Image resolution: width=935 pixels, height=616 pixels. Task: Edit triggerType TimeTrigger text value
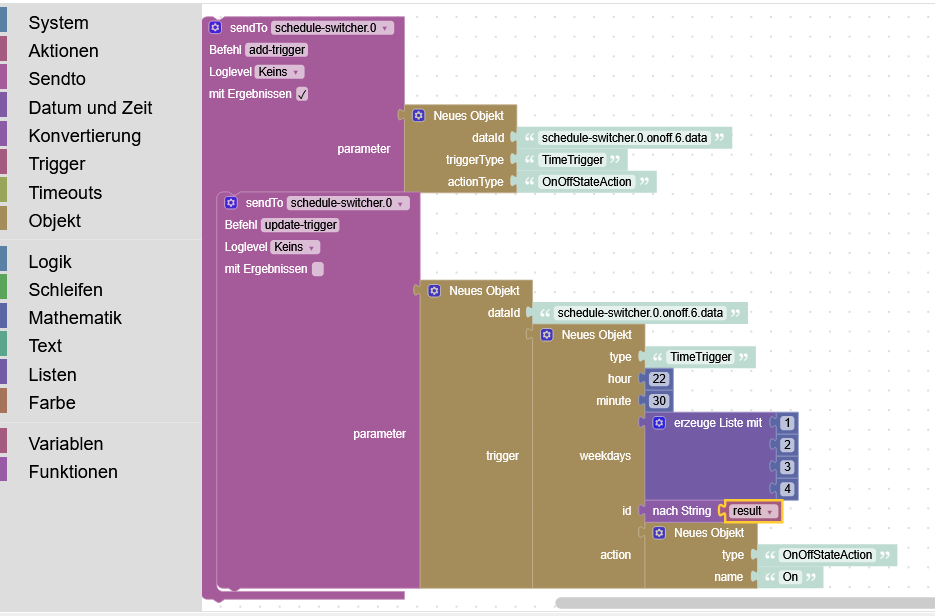[x=572, y=160]
